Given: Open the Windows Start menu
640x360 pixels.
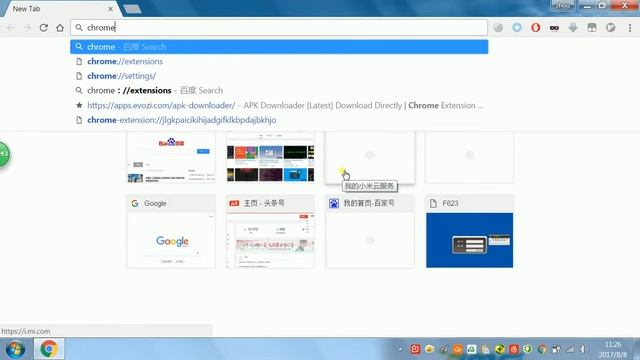Looking at the screenshot, I should pyautogui.click(x=15, y=349).
